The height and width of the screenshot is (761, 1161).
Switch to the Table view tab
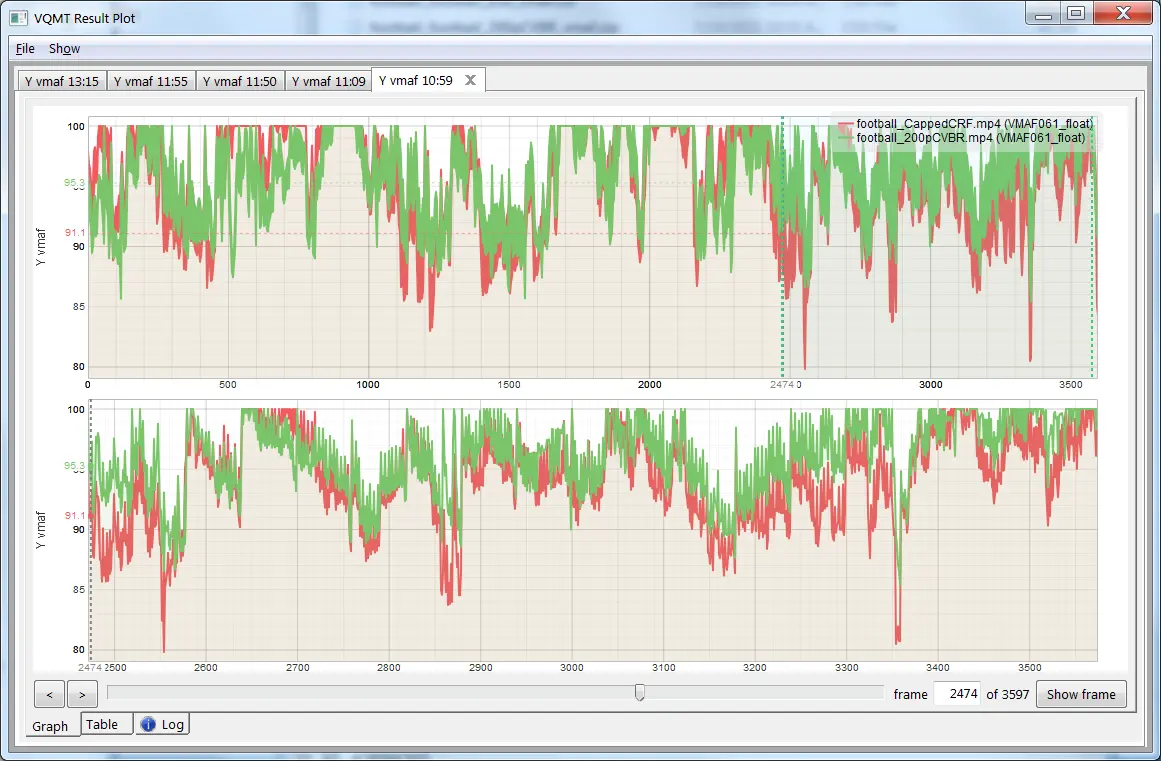pos(102,724)
